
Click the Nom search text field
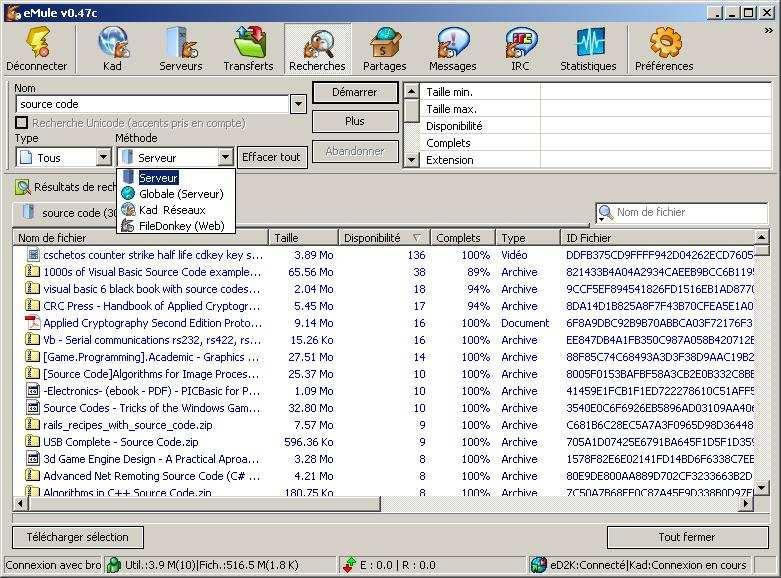[x=153, y=105]
